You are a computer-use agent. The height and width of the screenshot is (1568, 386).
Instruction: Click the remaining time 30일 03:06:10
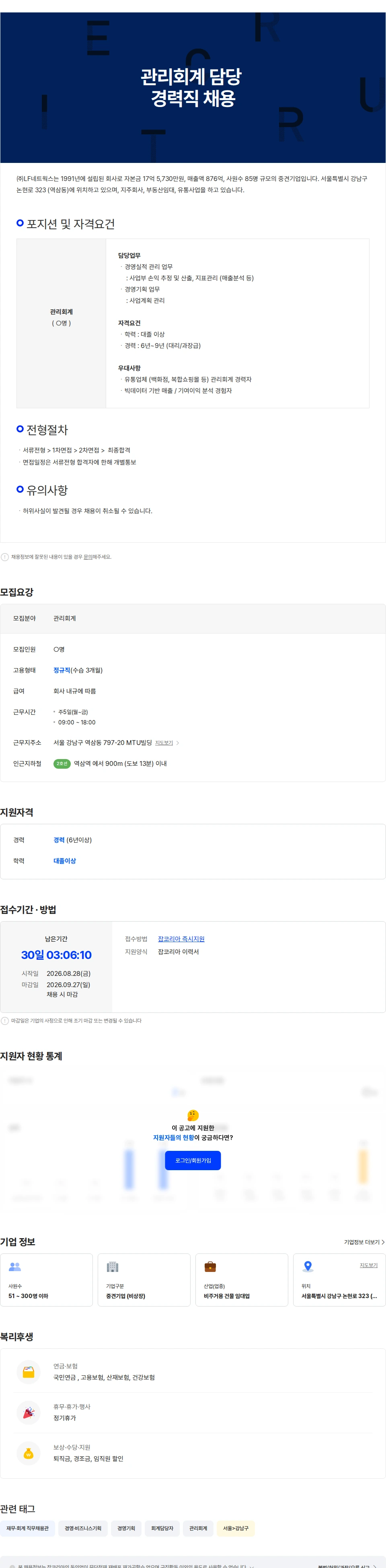coord(56,955)
